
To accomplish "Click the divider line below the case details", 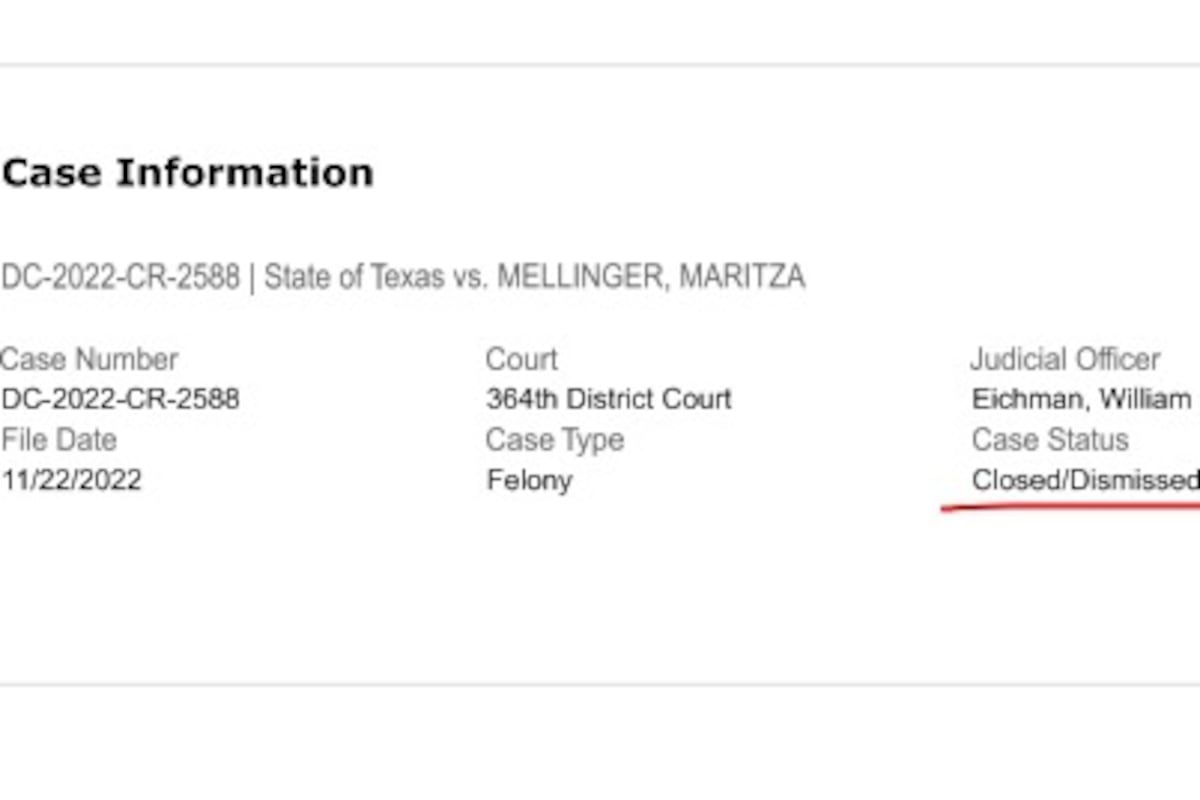I will [x=600, y=685].
